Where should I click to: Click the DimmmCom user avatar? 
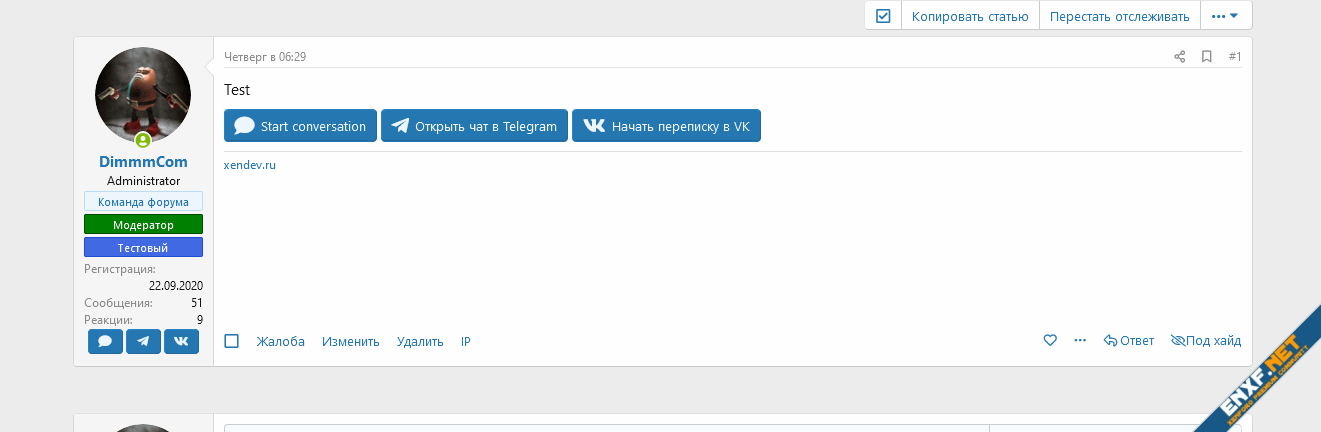(143, 95)
